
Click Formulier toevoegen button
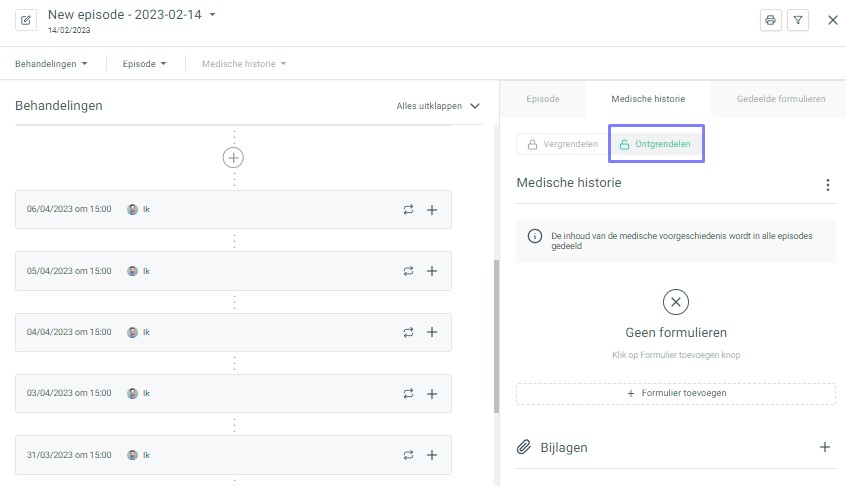pyautogui.click(x=676, y=393)
